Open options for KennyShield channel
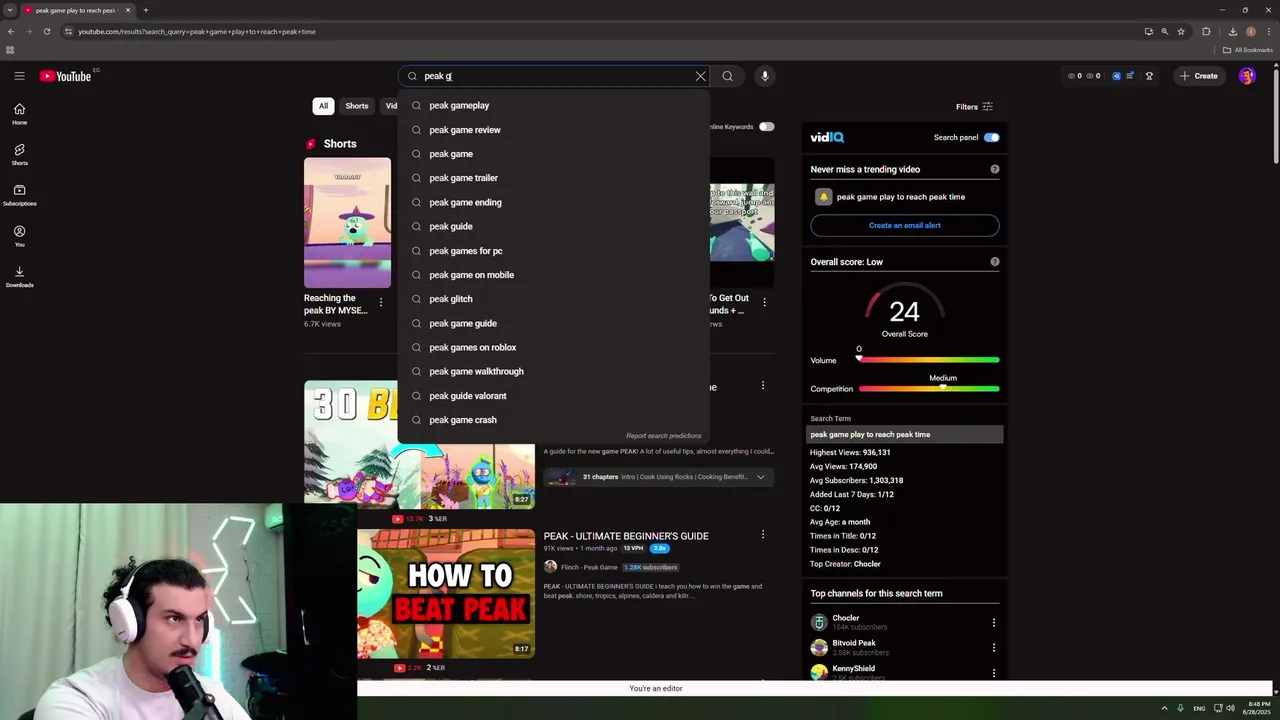This screenshot has height=720, width=1280. [993, 673]
